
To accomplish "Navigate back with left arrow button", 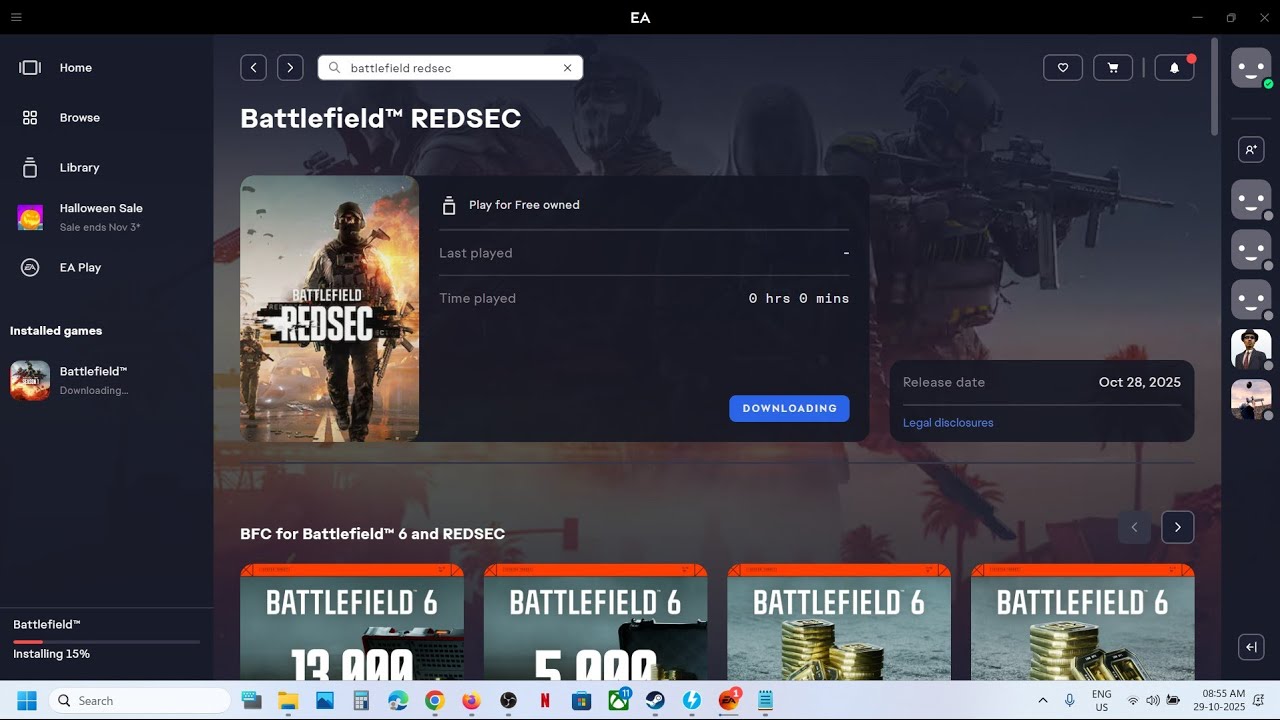I will [x=253, y=67].
